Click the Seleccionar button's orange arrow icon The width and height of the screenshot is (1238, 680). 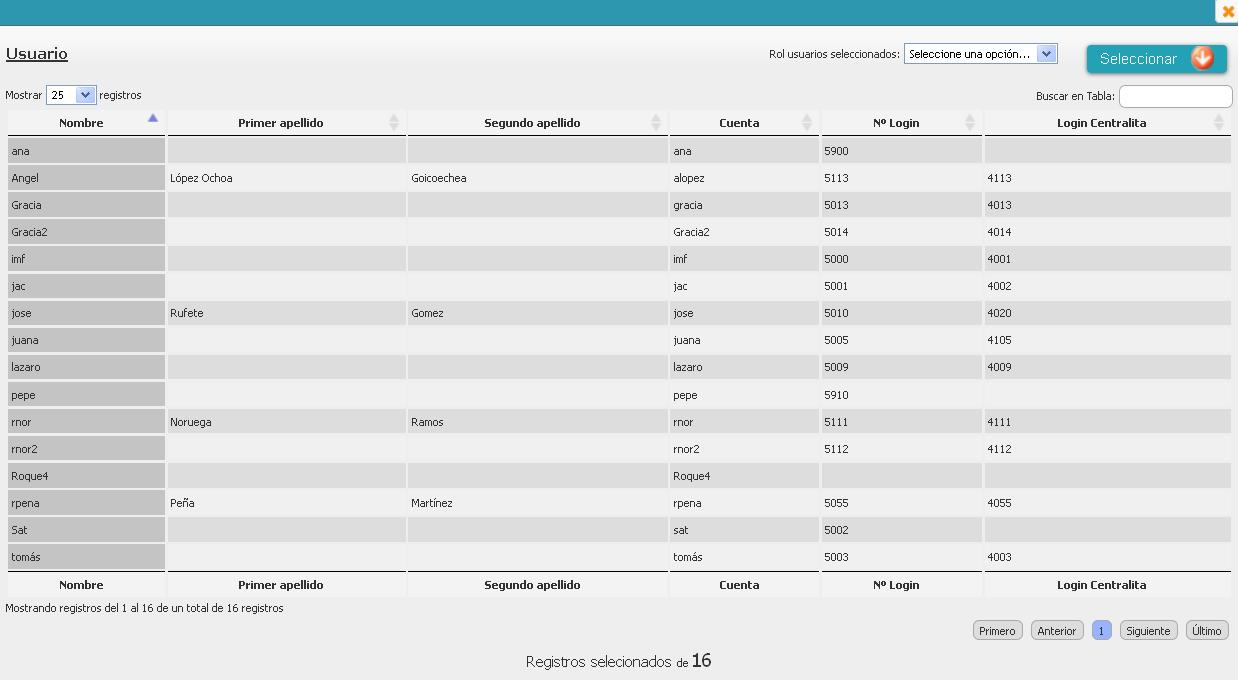pyautogui.click(x=1202, y=58)
